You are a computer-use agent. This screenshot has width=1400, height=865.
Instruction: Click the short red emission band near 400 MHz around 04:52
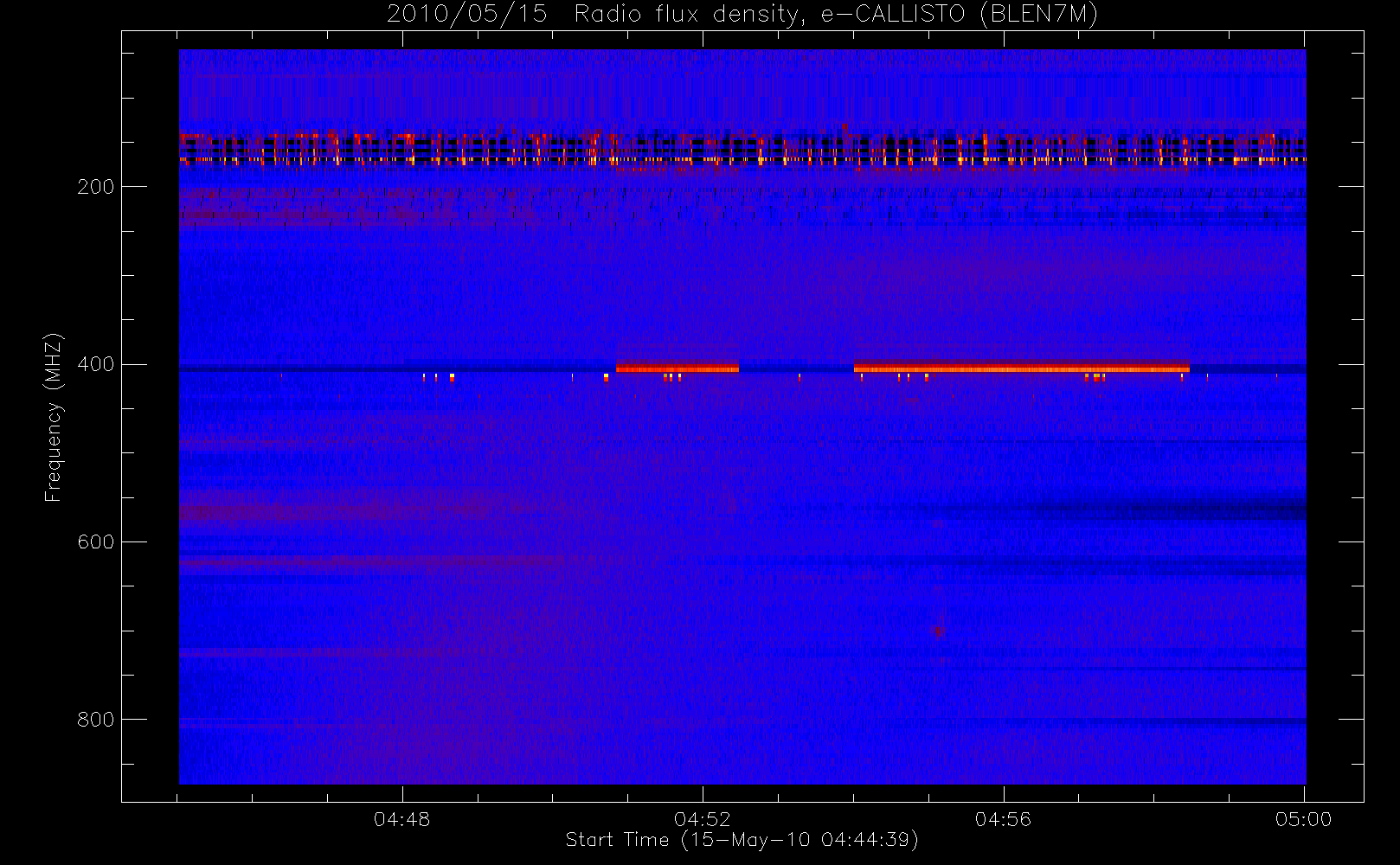coord(678,368)
